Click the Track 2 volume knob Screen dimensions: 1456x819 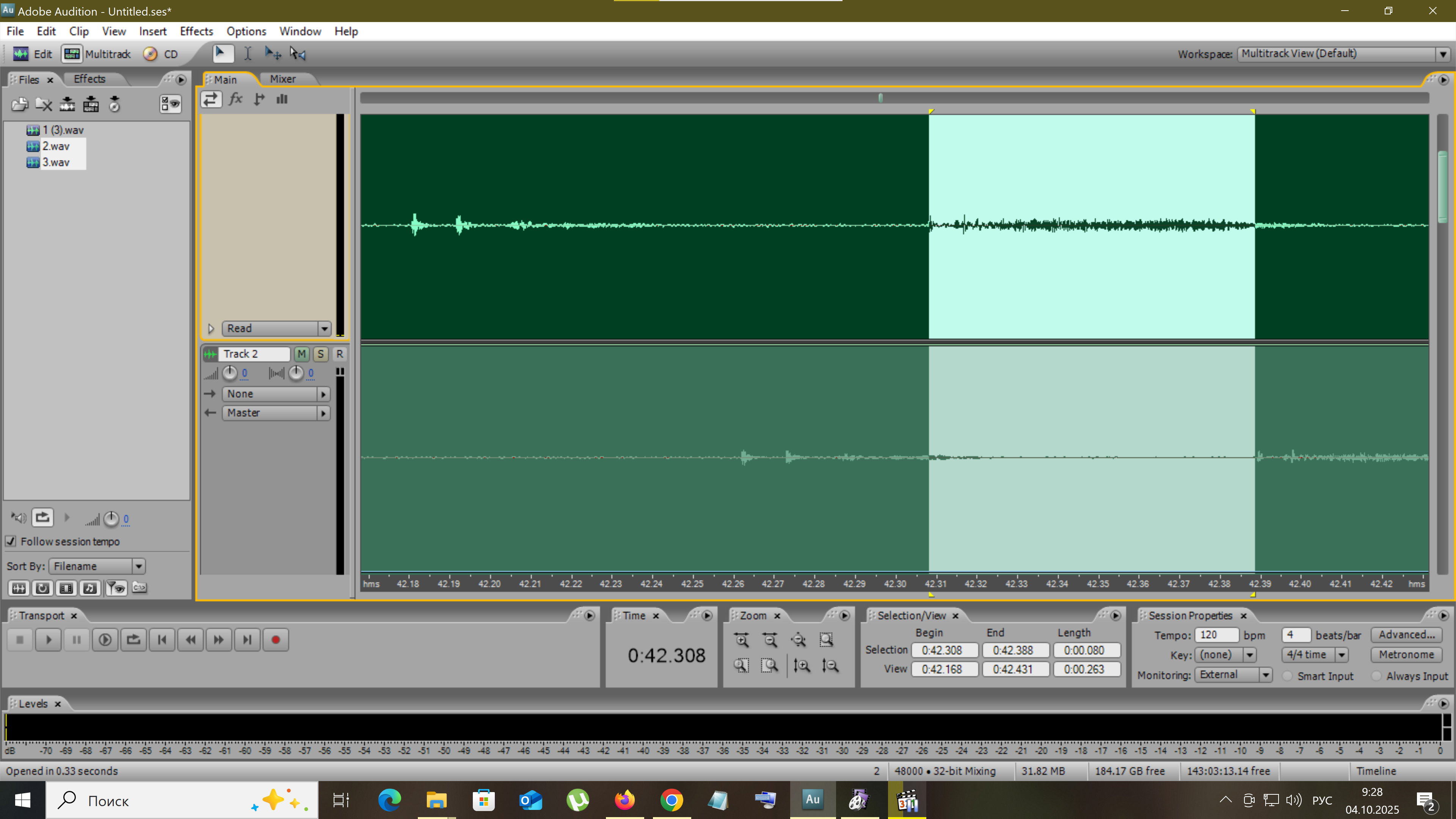229,373
